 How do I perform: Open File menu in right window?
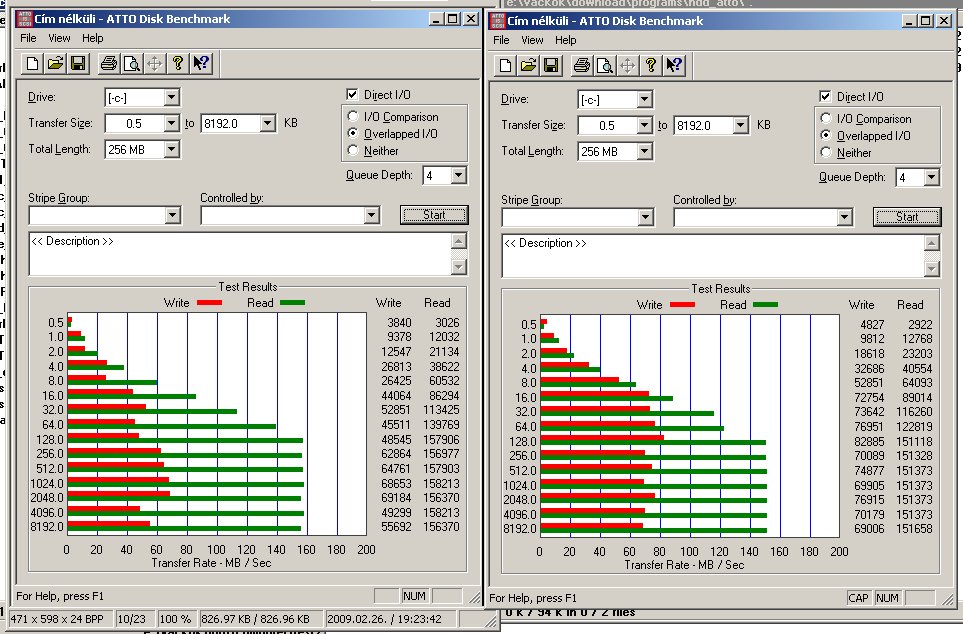pos(501,40)
